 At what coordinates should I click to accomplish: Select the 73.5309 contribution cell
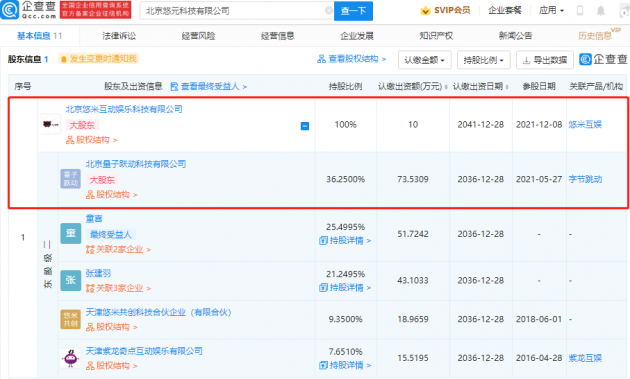tap(413, 179)
